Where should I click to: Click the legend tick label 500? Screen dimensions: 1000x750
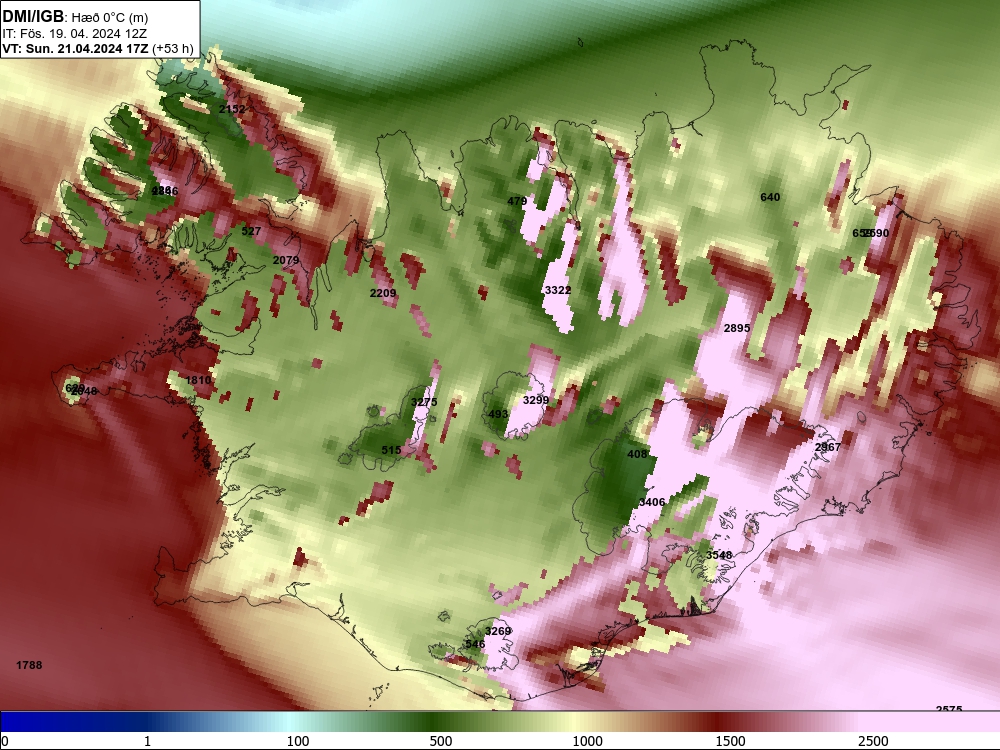pos(441,741)
